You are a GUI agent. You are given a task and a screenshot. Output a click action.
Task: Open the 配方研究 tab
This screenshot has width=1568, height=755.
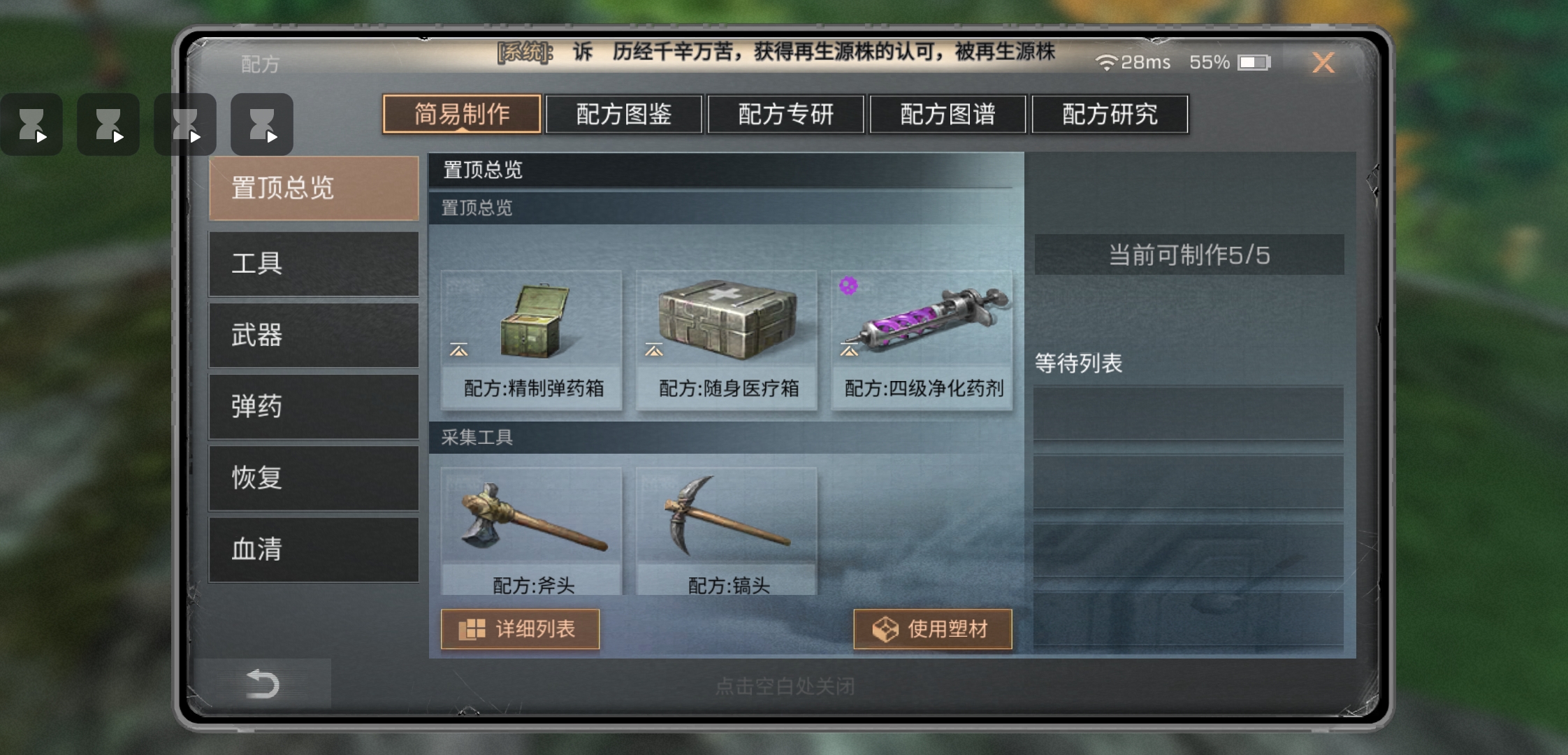[1110, 114]
